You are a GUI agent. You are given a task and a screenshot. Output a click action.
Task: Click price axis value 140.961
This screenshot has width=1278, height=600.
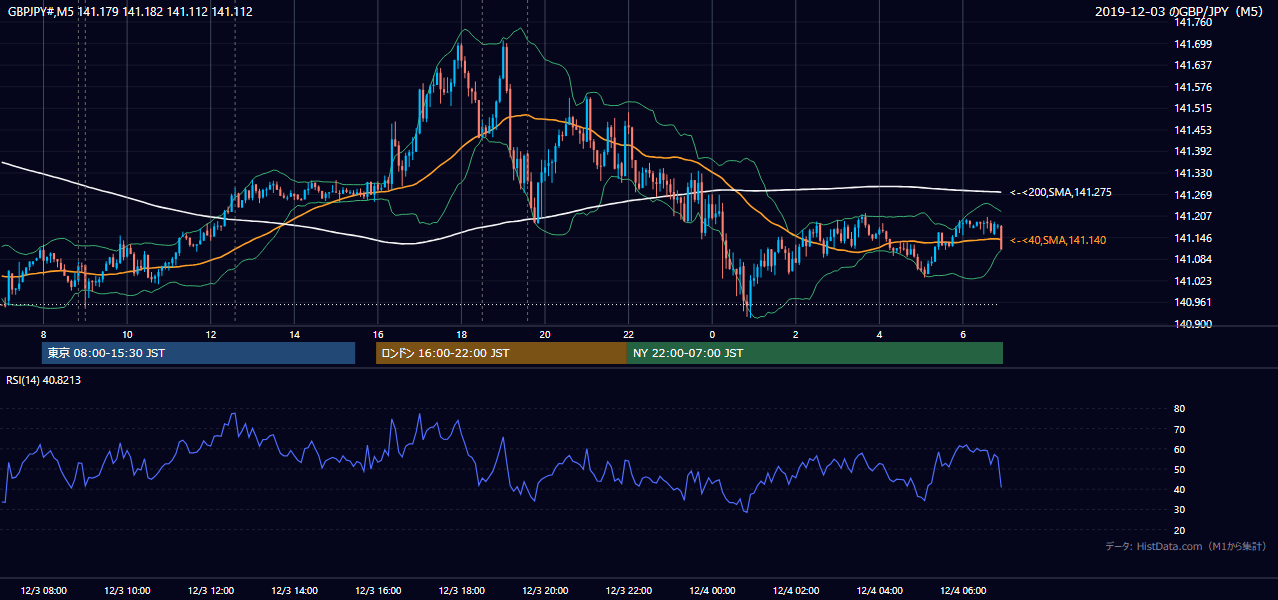pos(1192,302)
